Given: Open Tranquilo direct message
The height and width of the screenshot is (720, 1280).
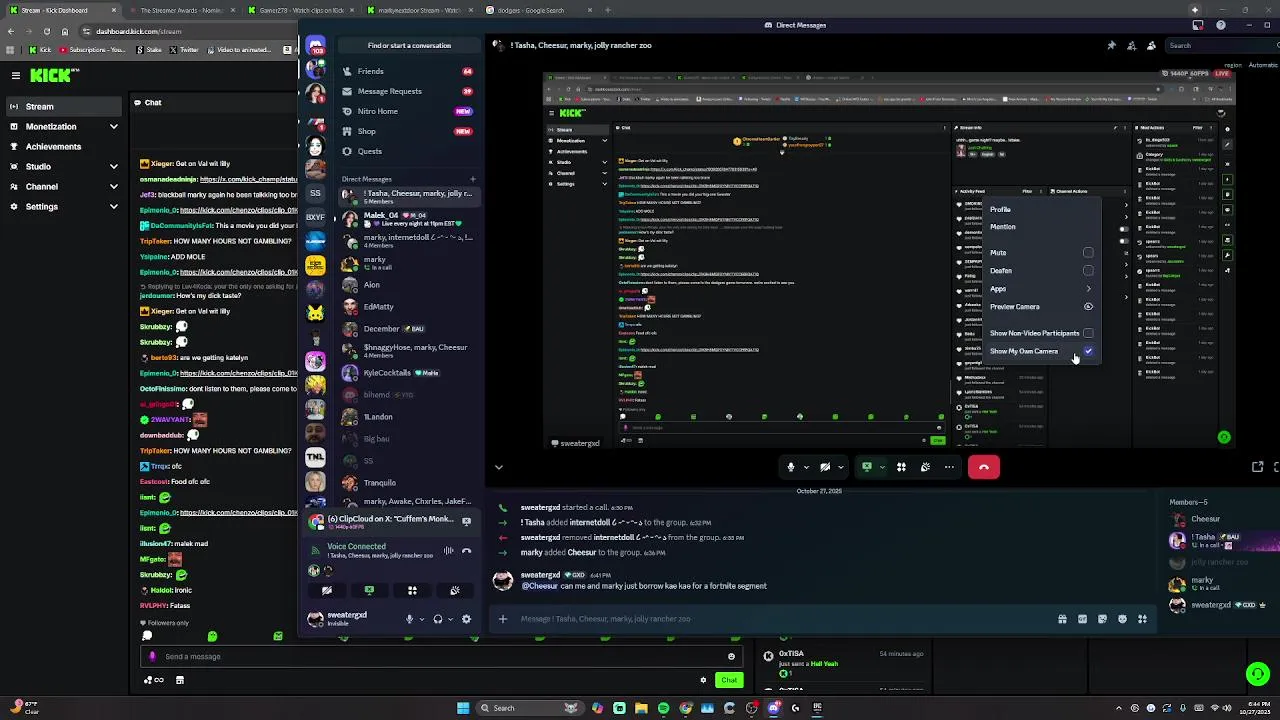Looking at the screenshot, I should point(407,483).
